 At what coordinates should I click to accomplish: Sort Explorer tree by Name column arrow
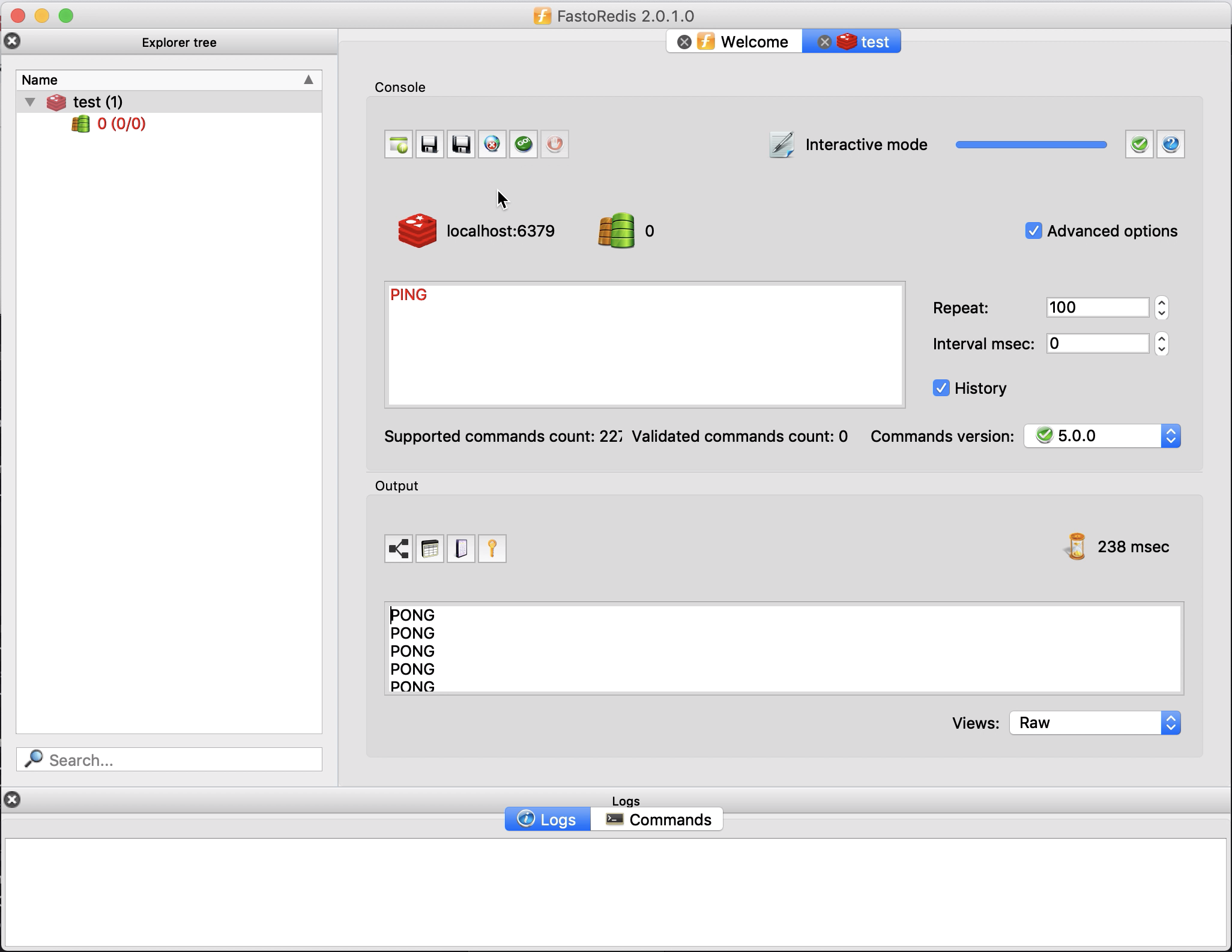(x=309, y=80)
